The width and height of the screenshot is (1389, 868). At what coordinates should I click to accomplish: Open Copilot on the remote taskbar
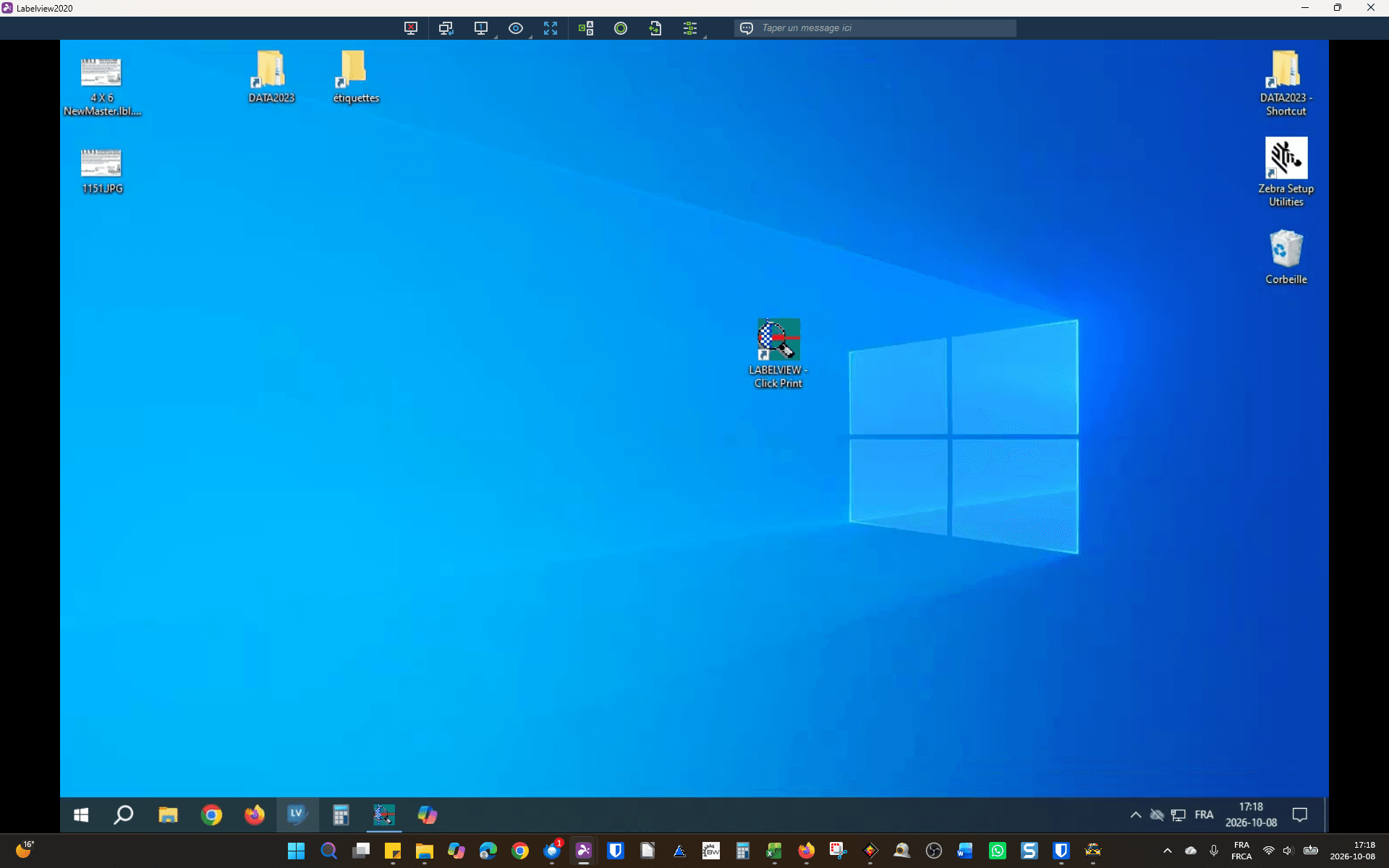tap(427, 815)
